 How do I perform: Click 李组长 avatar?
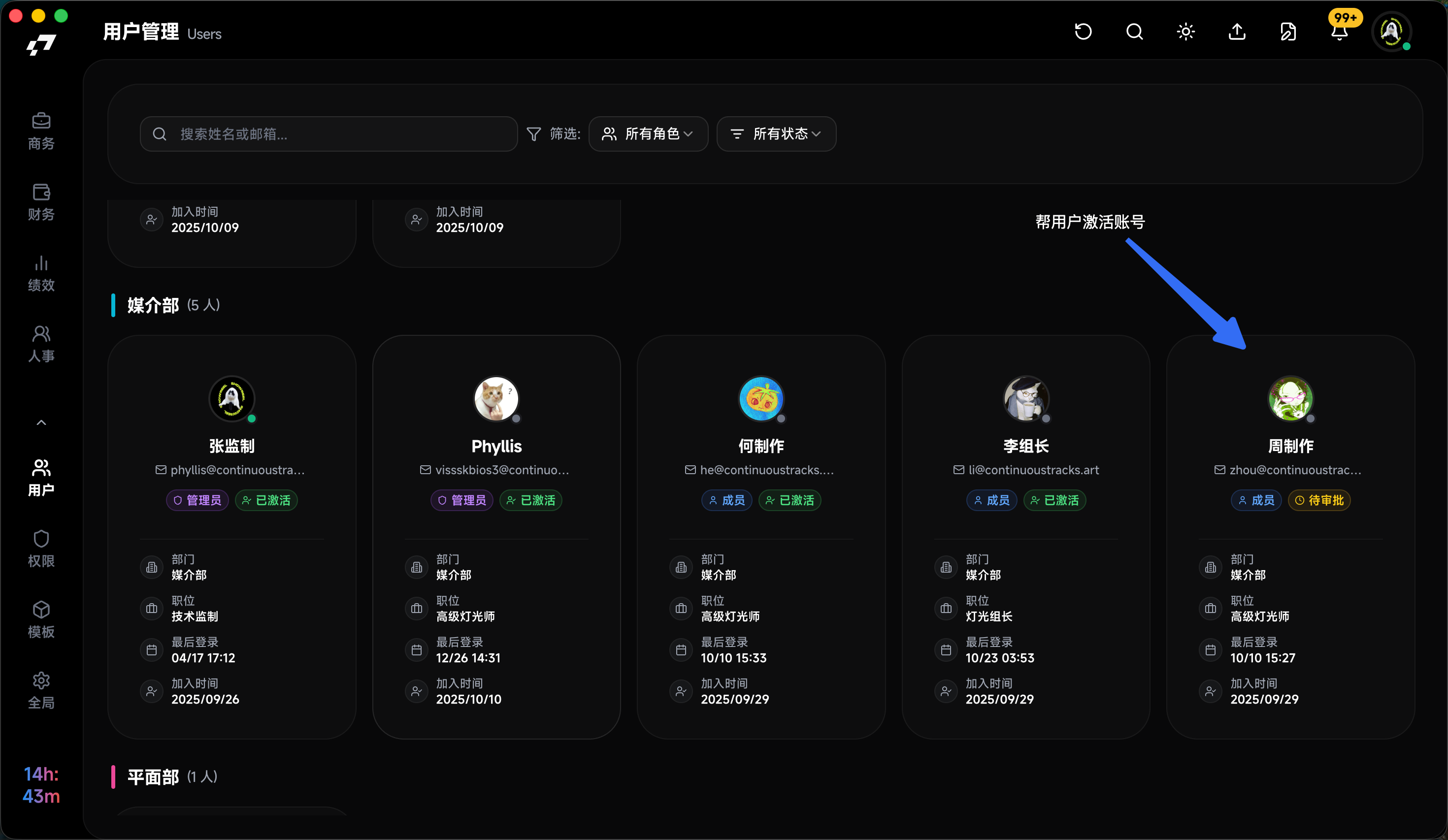click(1026, 398)
